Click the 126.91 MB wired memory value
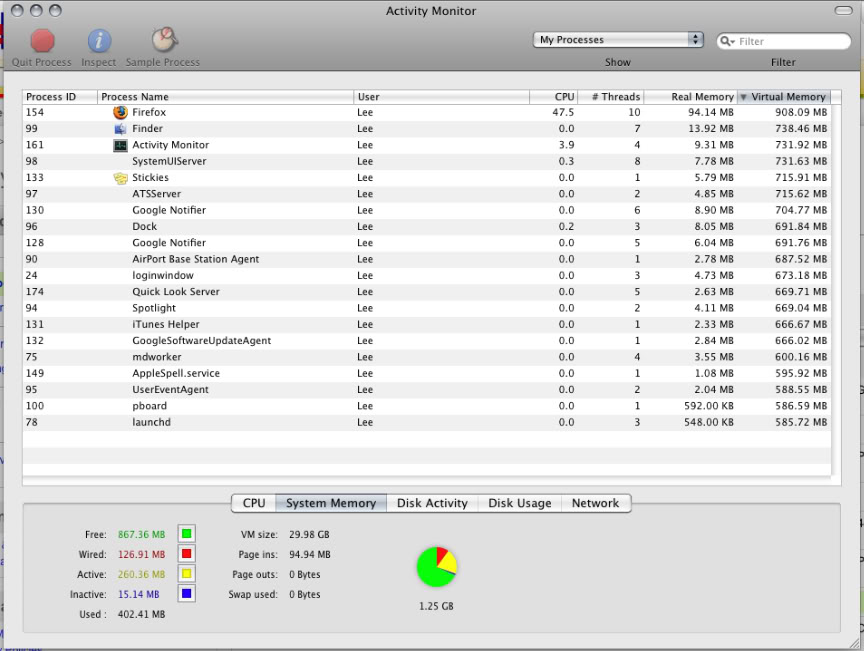864x651 pixels. pyautogui.click(x=141, y=555)
